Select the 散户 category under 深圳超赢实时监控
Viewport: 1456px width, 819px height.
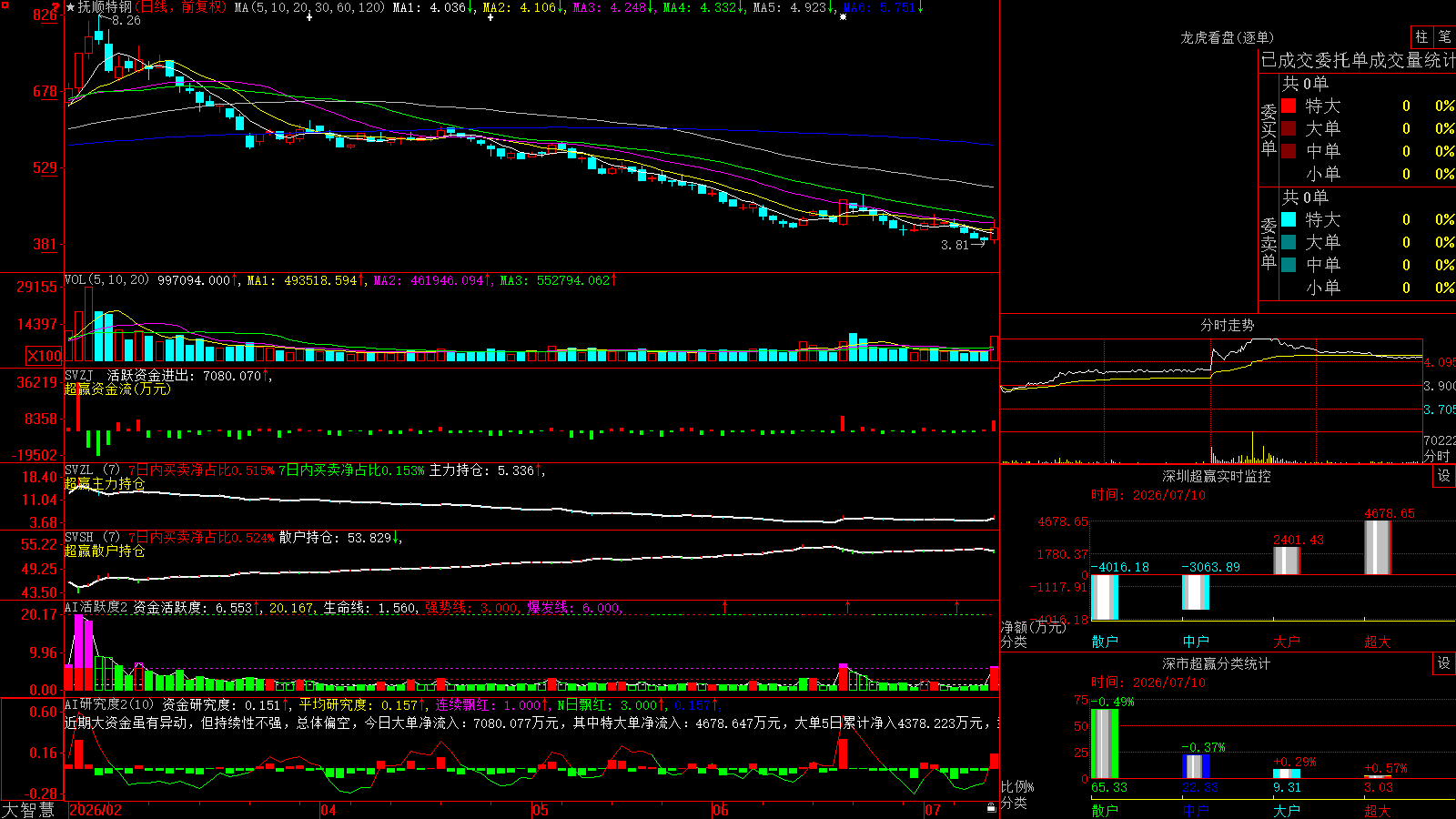coord(1105,642)
